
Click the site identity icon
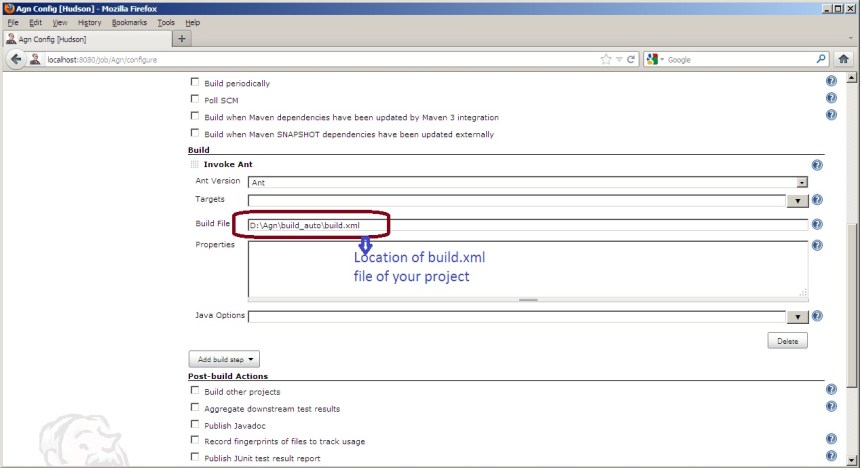click(35, 59)
